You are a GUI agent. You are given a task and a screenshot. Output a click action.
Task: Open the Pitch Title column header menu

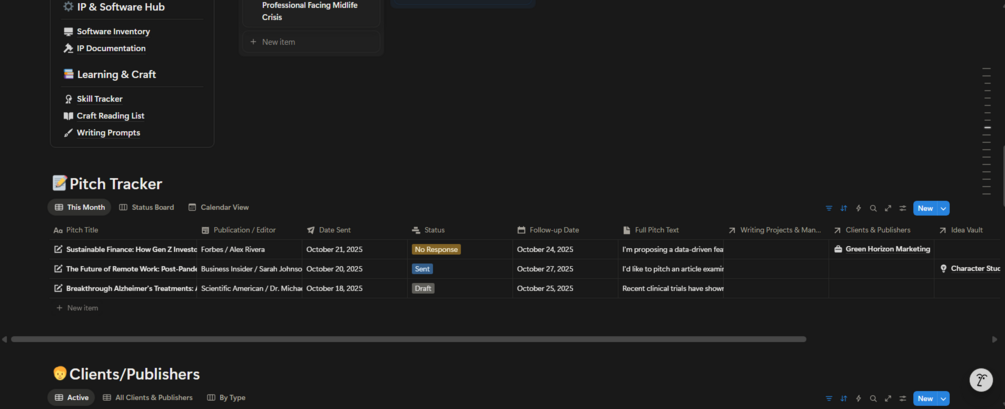click(x=123, y=230)
